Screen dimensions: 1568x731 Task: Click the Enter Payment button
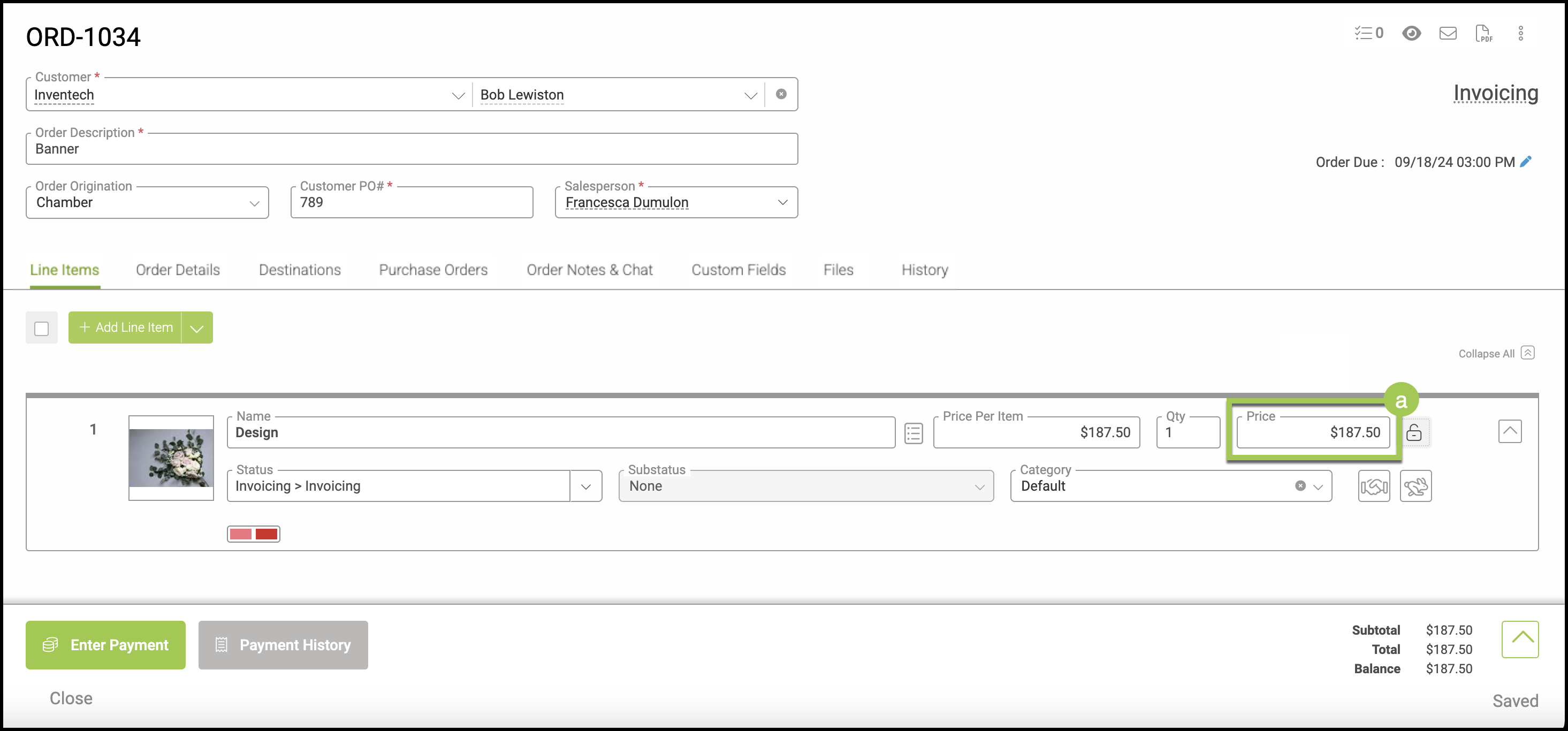coord(105,645)
